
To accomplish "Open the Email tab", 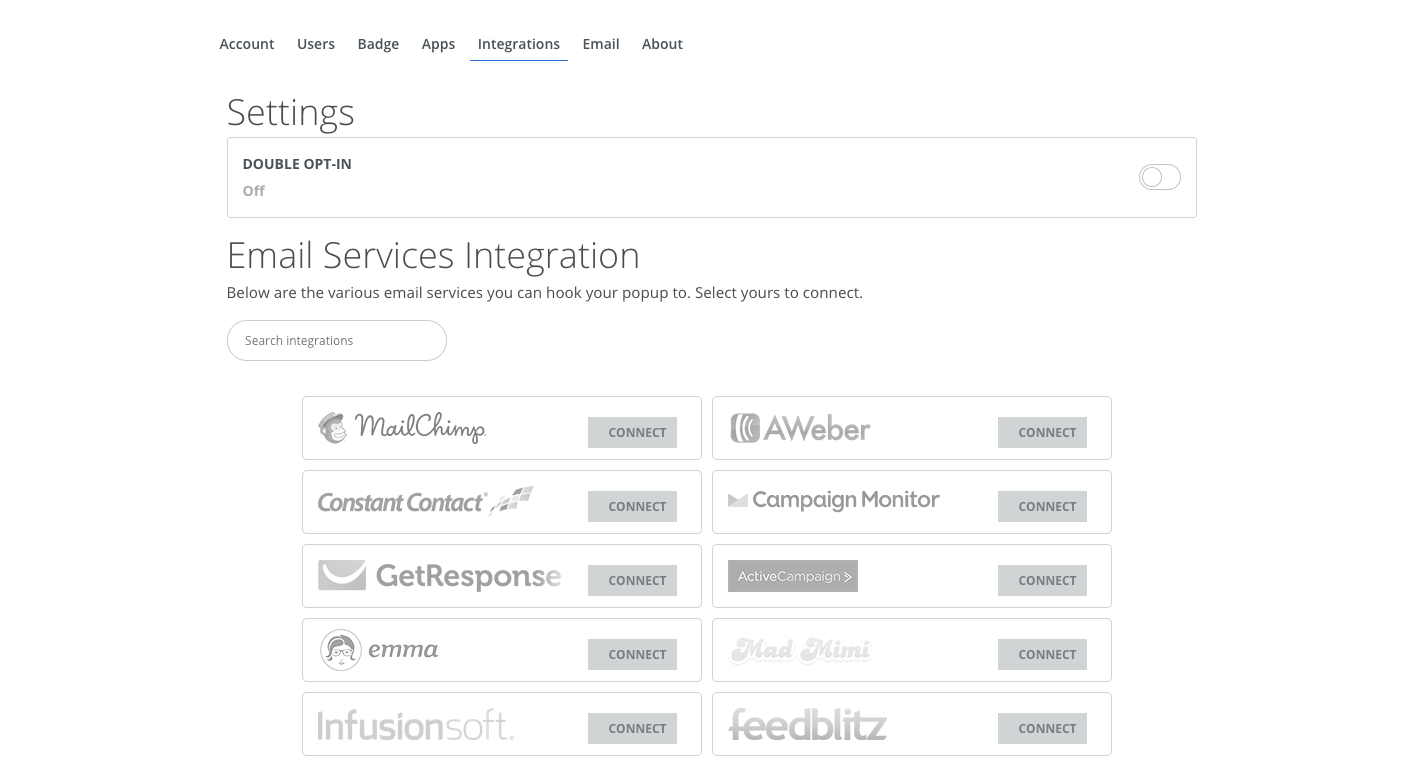I will pyautogui.click(x=601, y=44).
